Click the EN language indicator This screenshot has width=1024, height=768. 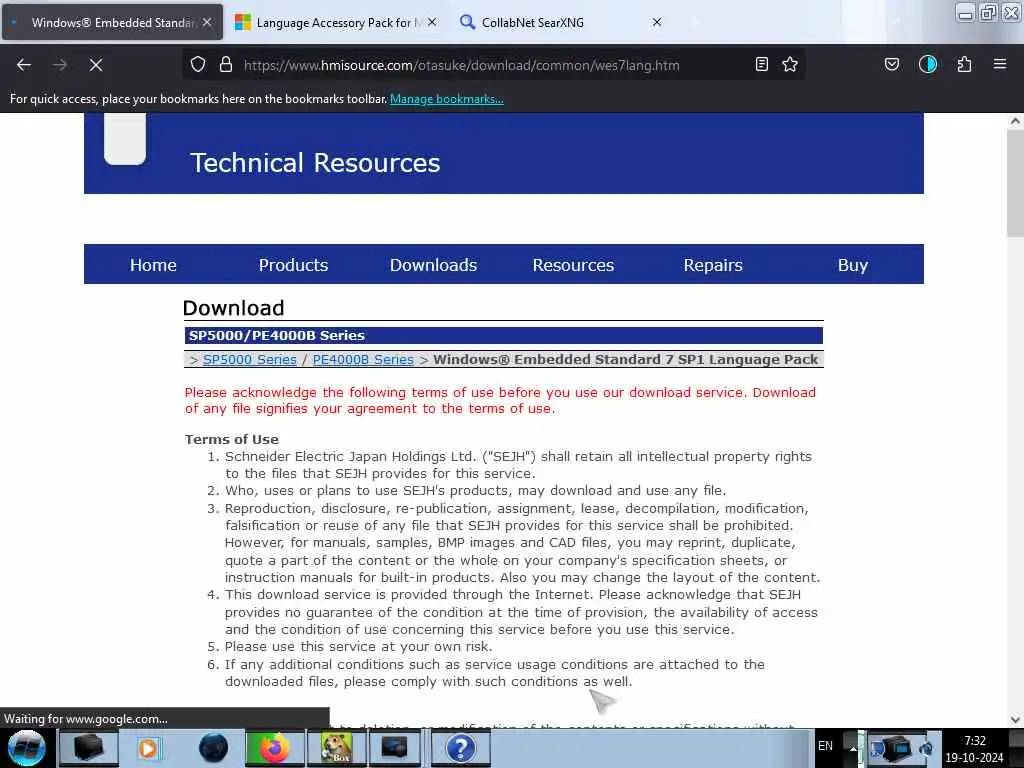click(x=825, y=746)
